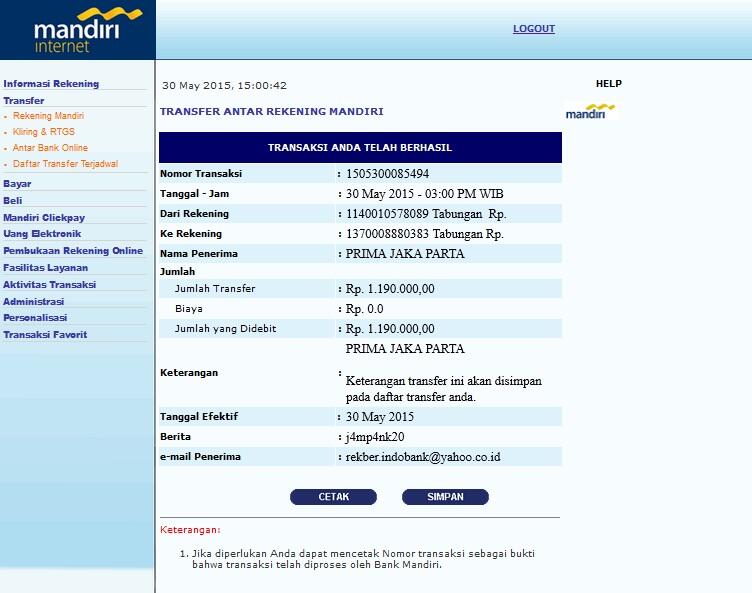Open Daftar Transfer Terjadwal
This screenshot has height=593, width=752.
(x=65, y=164)
